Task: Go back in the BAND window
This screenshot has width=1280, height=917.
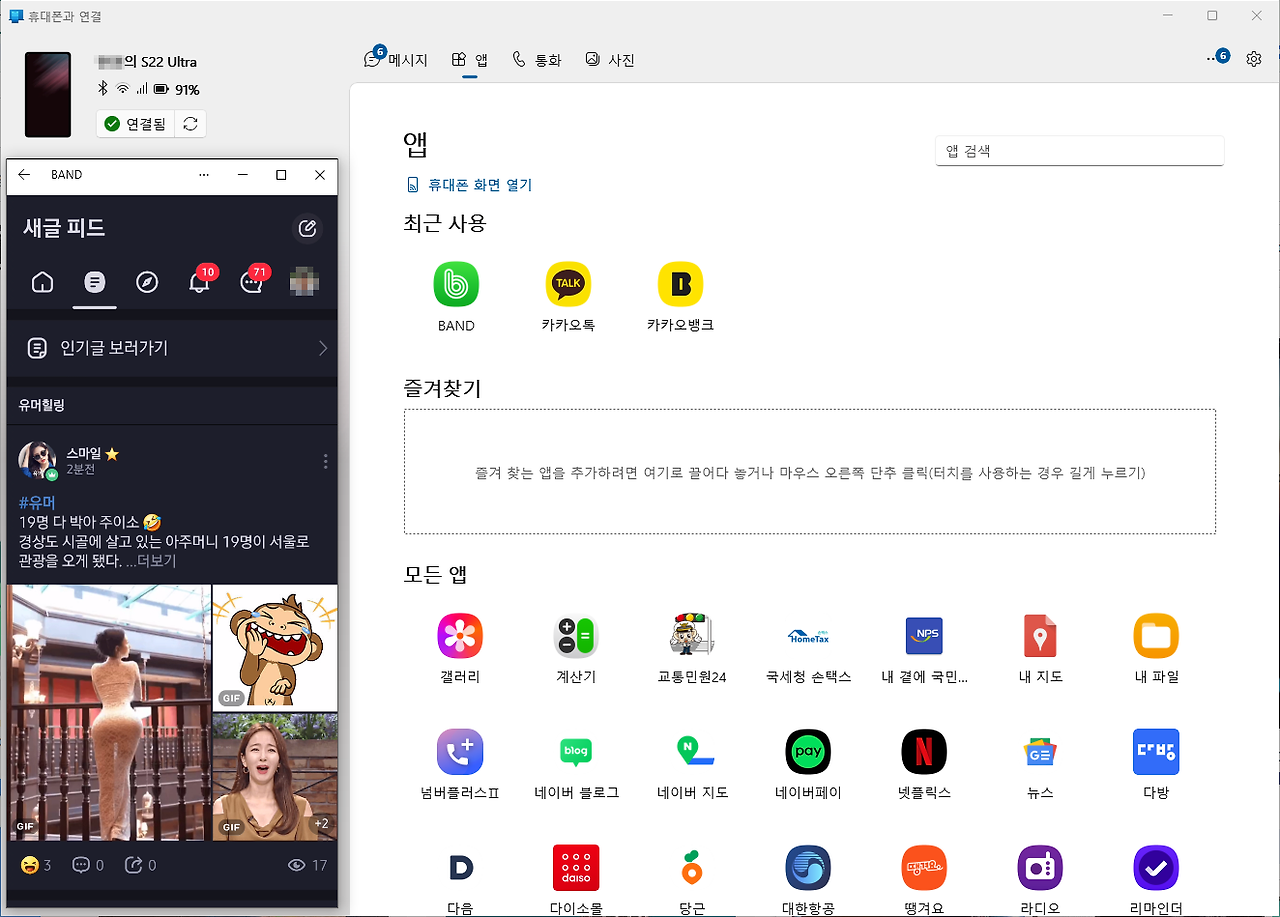Action: tap(25, 174)
